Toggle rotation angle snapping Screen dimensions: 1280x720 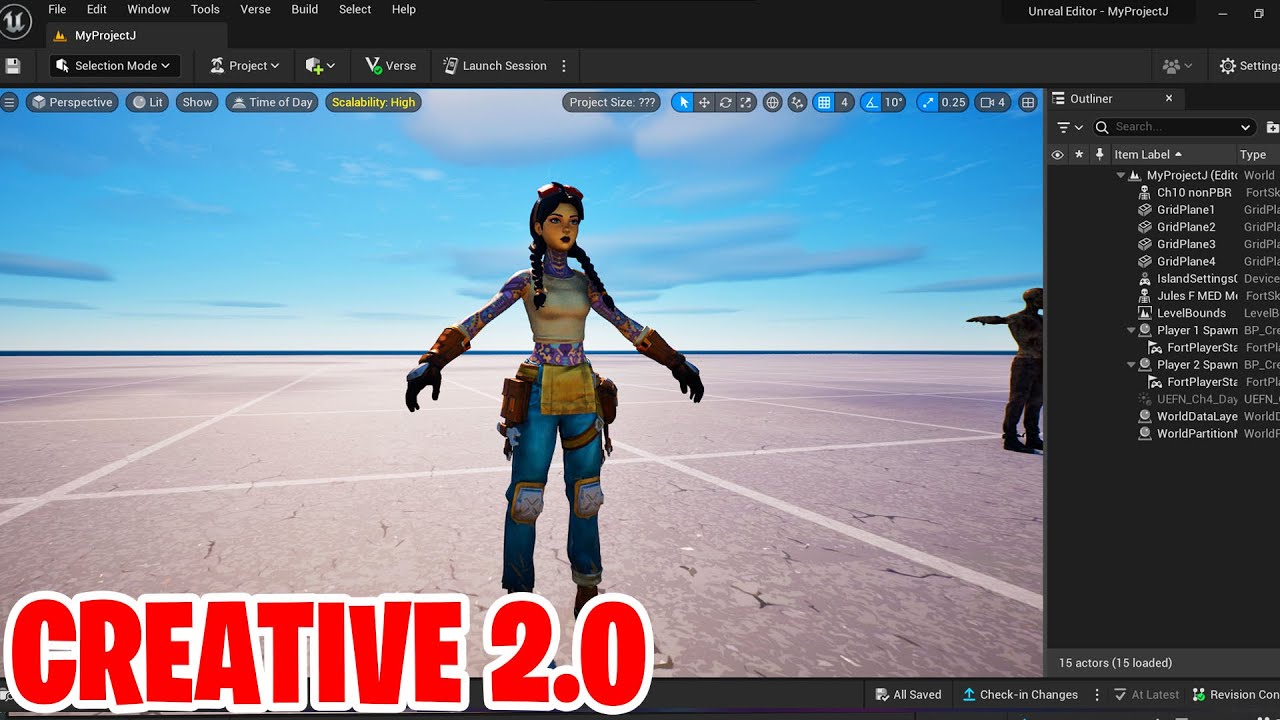tap(871, 102)
